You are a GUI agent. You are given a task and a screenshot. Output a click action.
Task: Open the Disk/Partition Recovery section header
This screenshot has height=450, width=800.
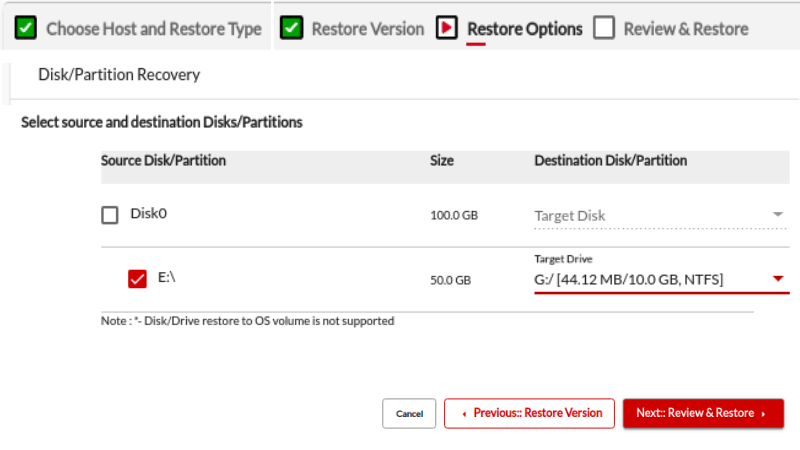click(x=119, y=75)
